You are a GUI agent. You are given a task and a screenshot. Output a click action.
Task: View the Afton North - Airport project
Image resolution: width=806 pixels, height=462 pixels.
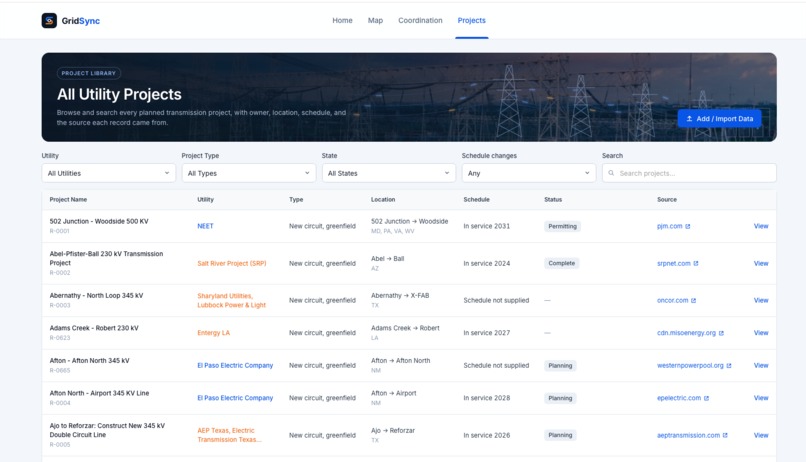coord(761,398)
